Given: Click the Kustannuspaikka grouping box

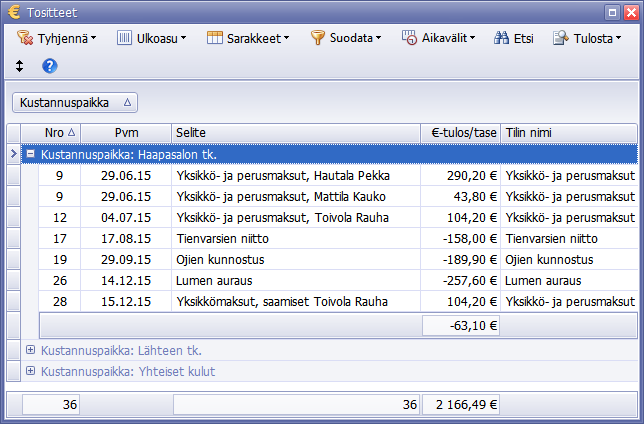Looking at the screenshot, I should coord(75,102).
